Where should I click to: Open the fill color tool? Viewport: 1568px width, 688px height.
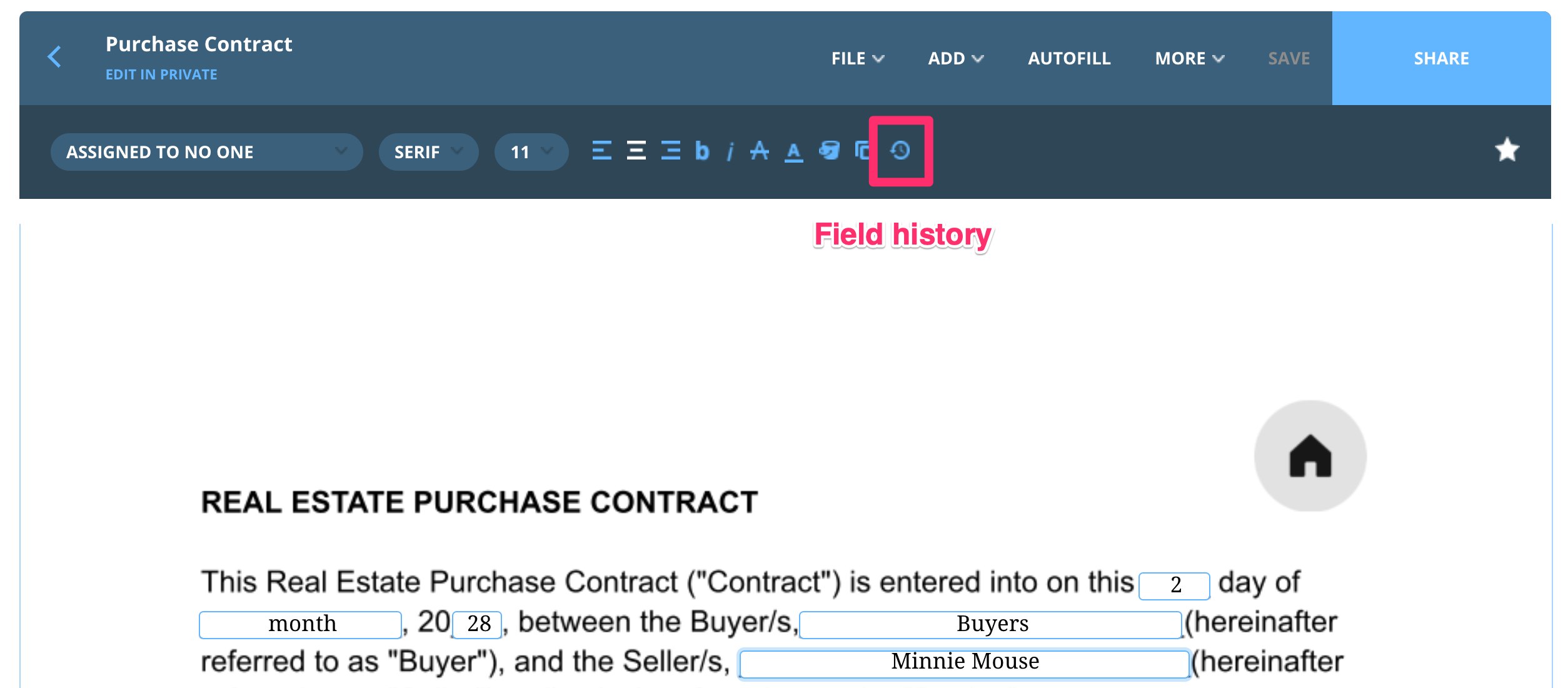click(x=830, y=151)
